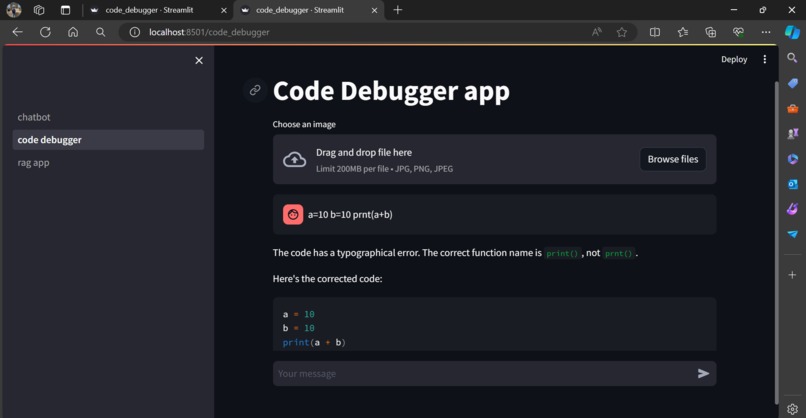The width and height of the screenshot is (806, 418).
Task: Click the heading anchor link icon
Action: point(255,90)
